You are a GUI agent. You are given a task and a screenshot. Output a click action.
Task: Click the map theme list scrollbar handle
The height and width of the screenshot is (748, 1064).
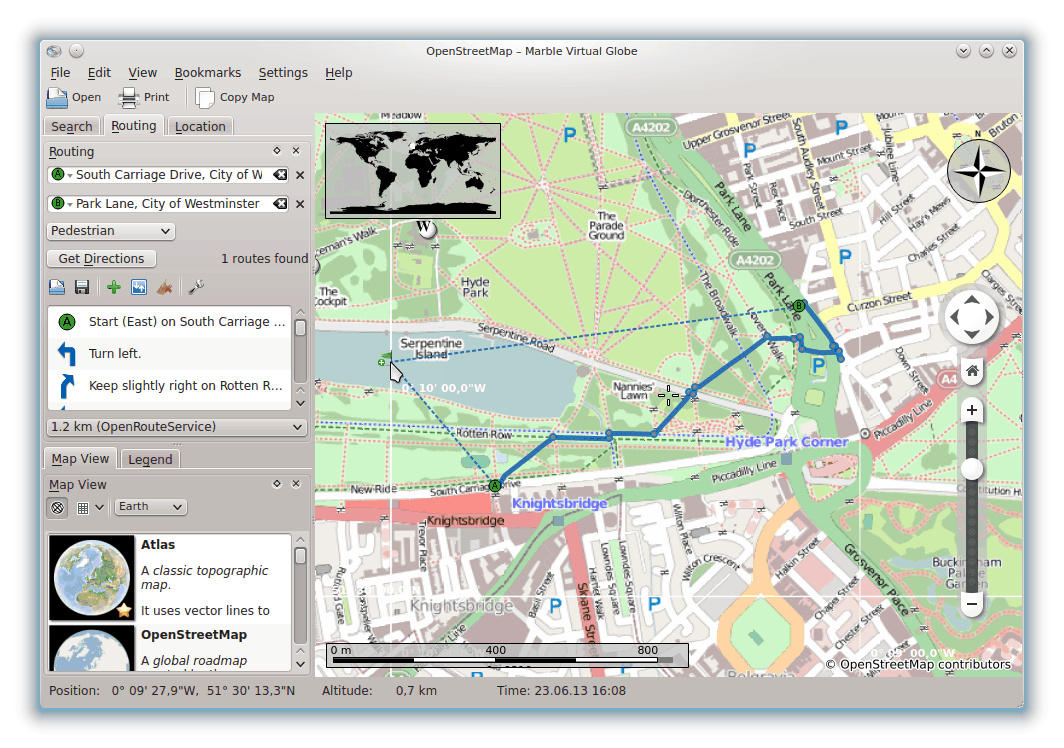click(x=301, y=556)
